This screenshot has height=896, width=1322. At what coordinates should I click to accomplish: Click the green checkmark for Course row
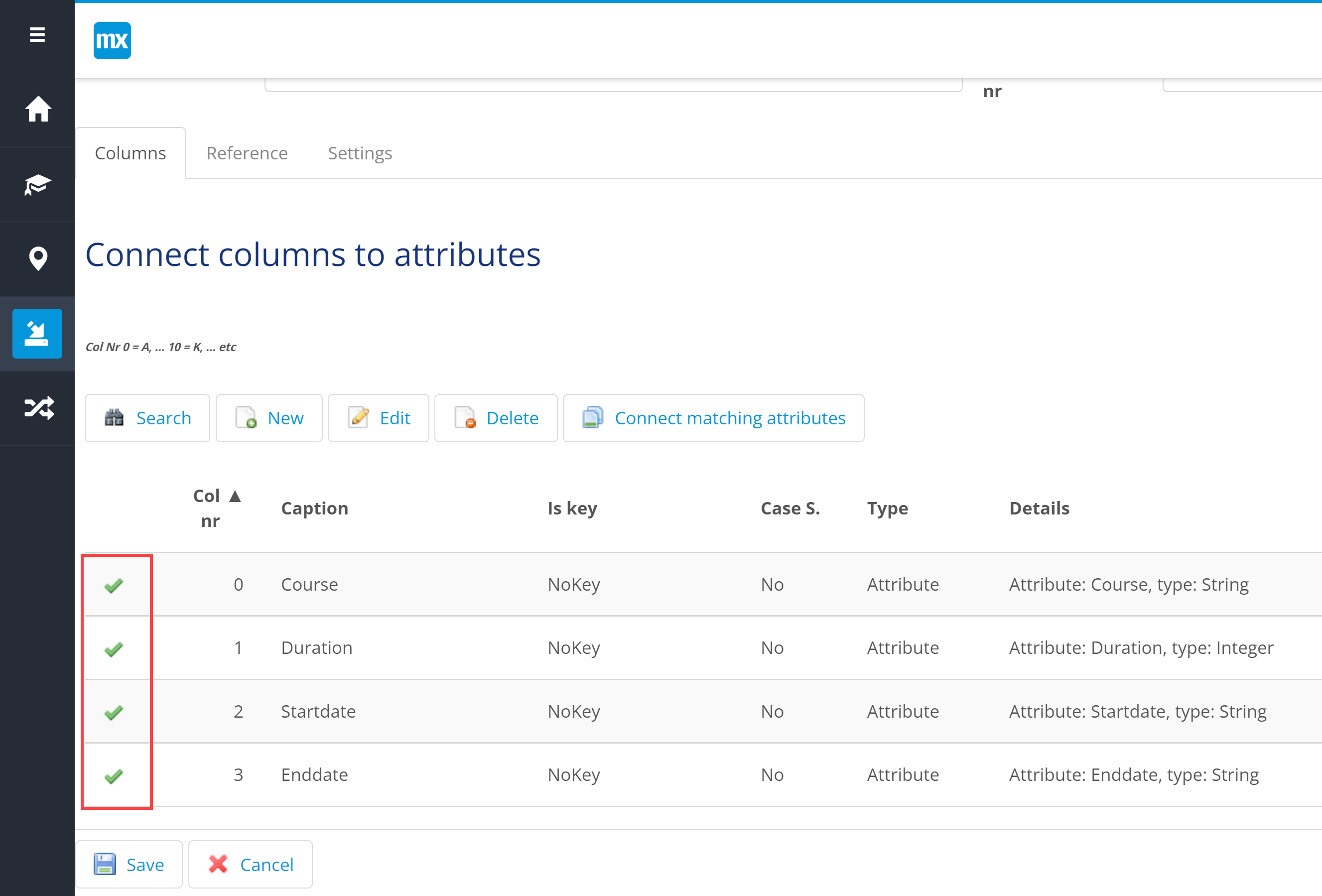pos(114,585)
